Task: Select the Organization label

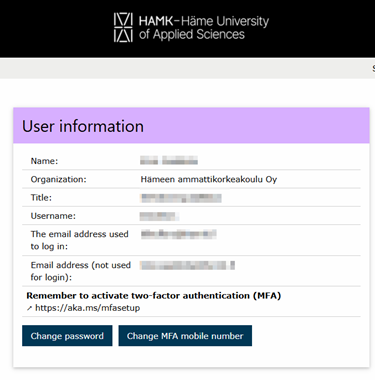Action: click(58, 179)
